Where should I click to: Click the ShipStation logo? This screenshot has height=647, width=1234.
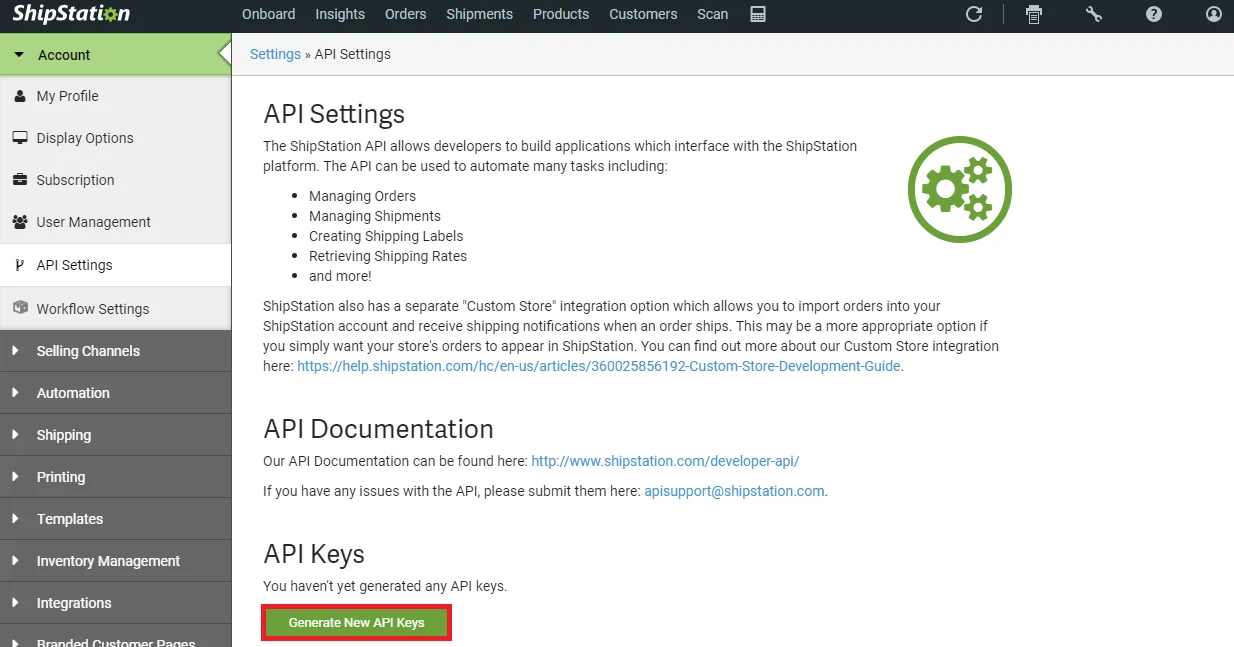(71, 14)
